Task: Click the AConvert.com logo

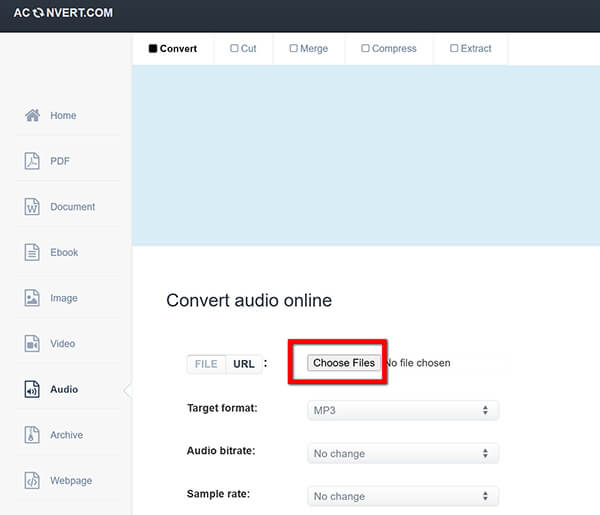Action: (63, 13)
